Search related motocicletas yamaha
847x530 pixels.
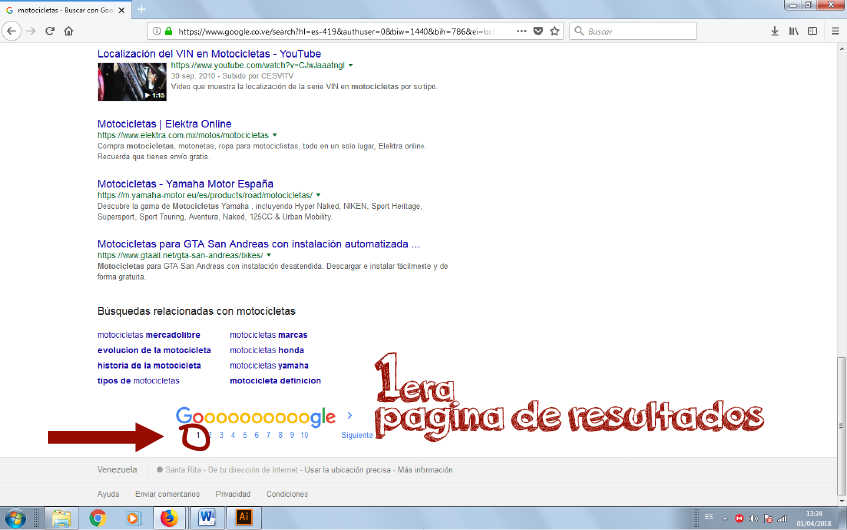269,365
